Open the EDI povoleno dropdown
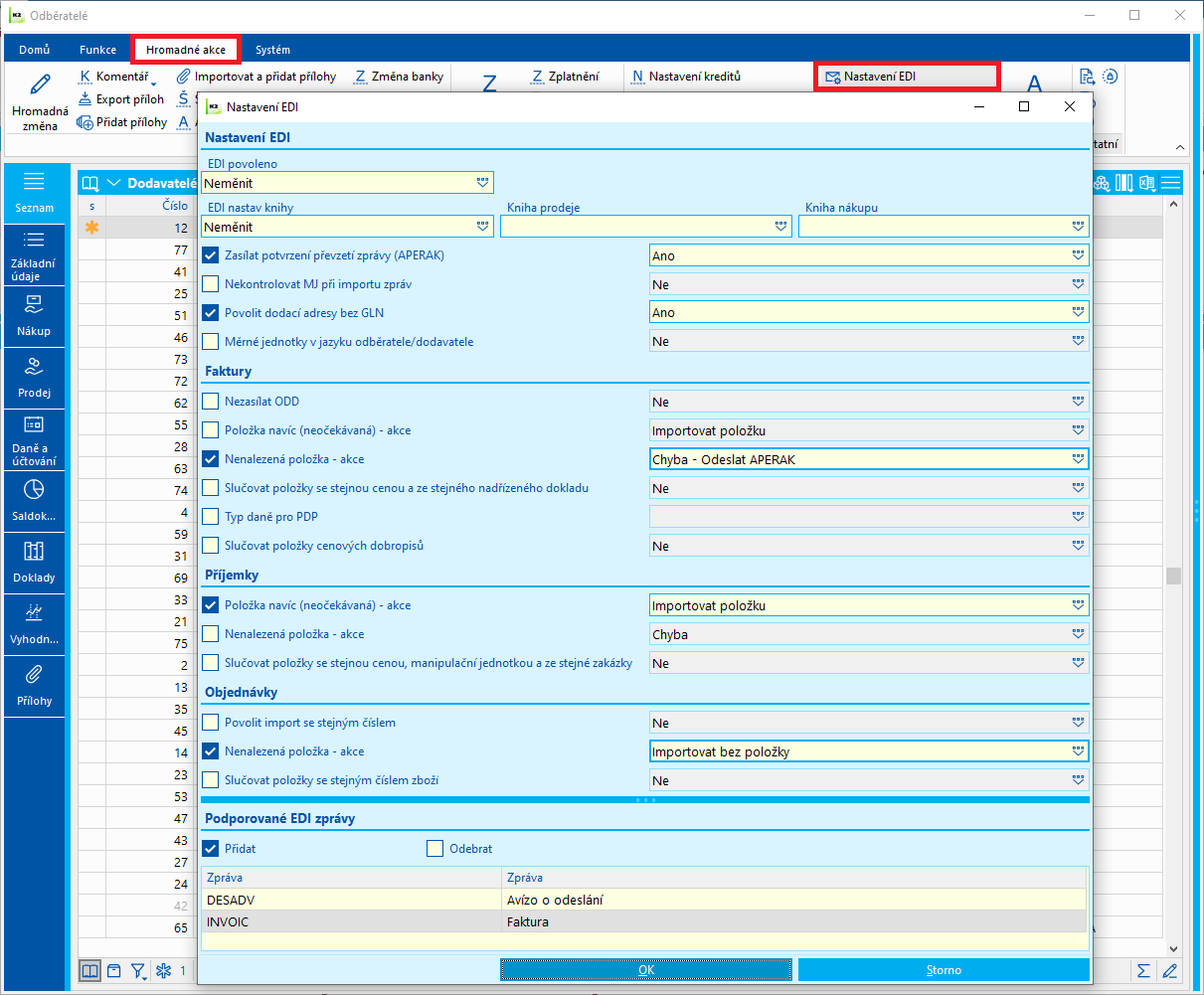The width and height of the screenshot is (1204, 995). [x=483, y=183]
